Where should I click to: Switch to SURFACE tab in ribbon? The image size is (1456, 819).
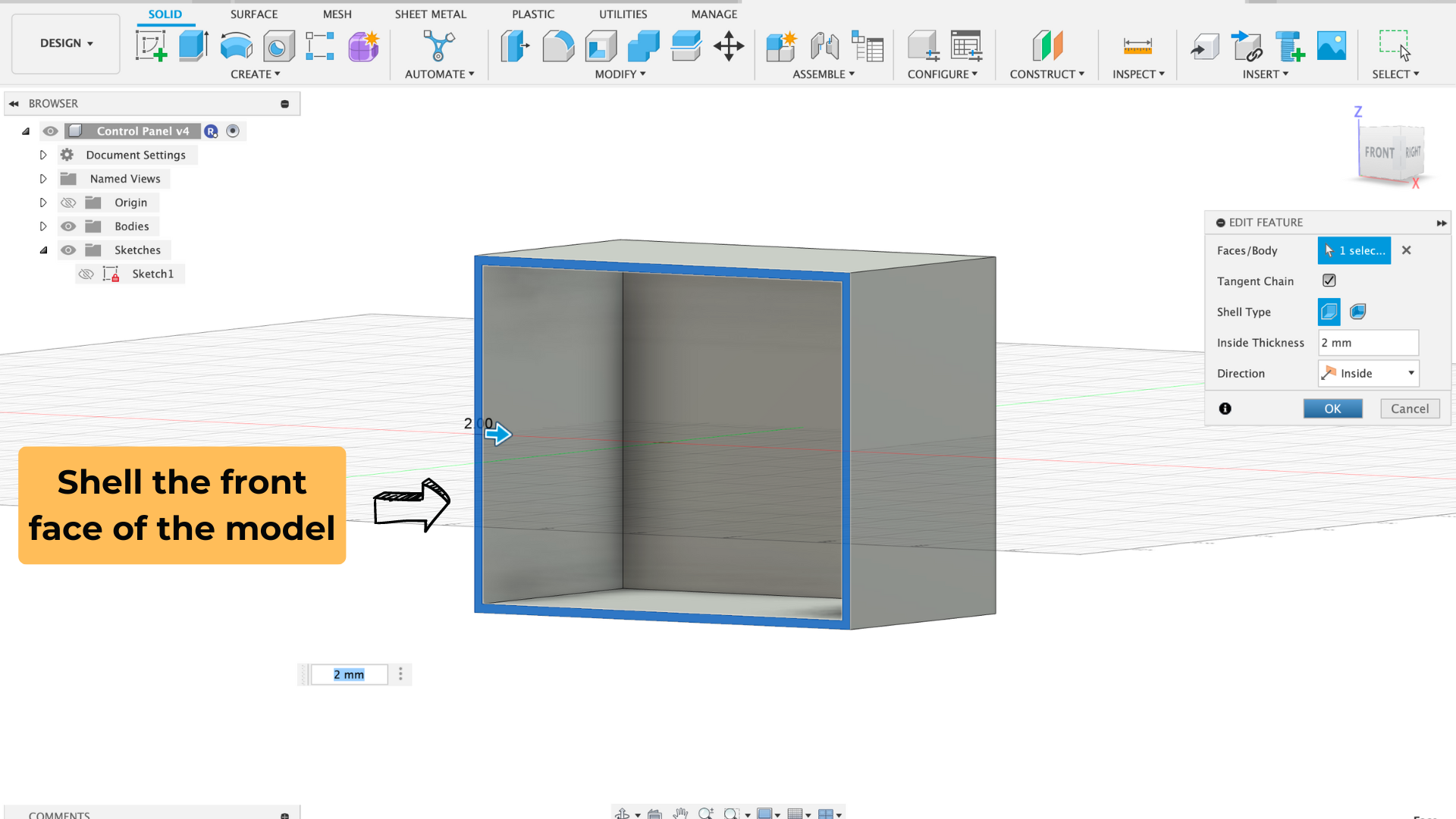(x=253, y=13)
